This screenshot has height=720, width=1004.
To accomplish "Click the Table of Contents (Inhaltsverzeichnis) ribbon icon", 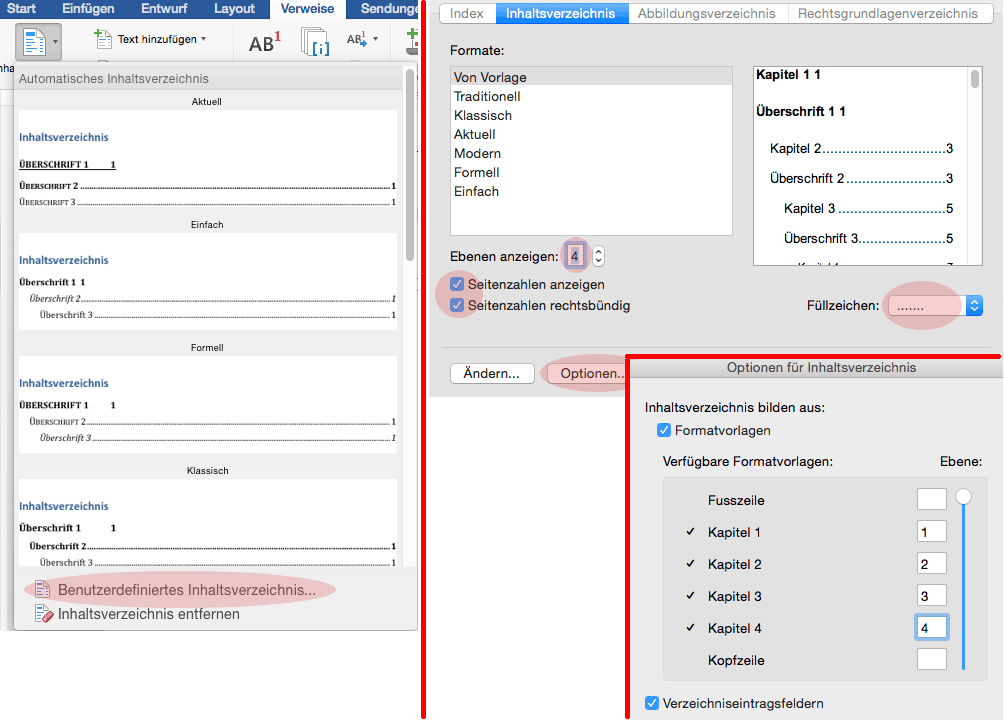I will 34,42.
